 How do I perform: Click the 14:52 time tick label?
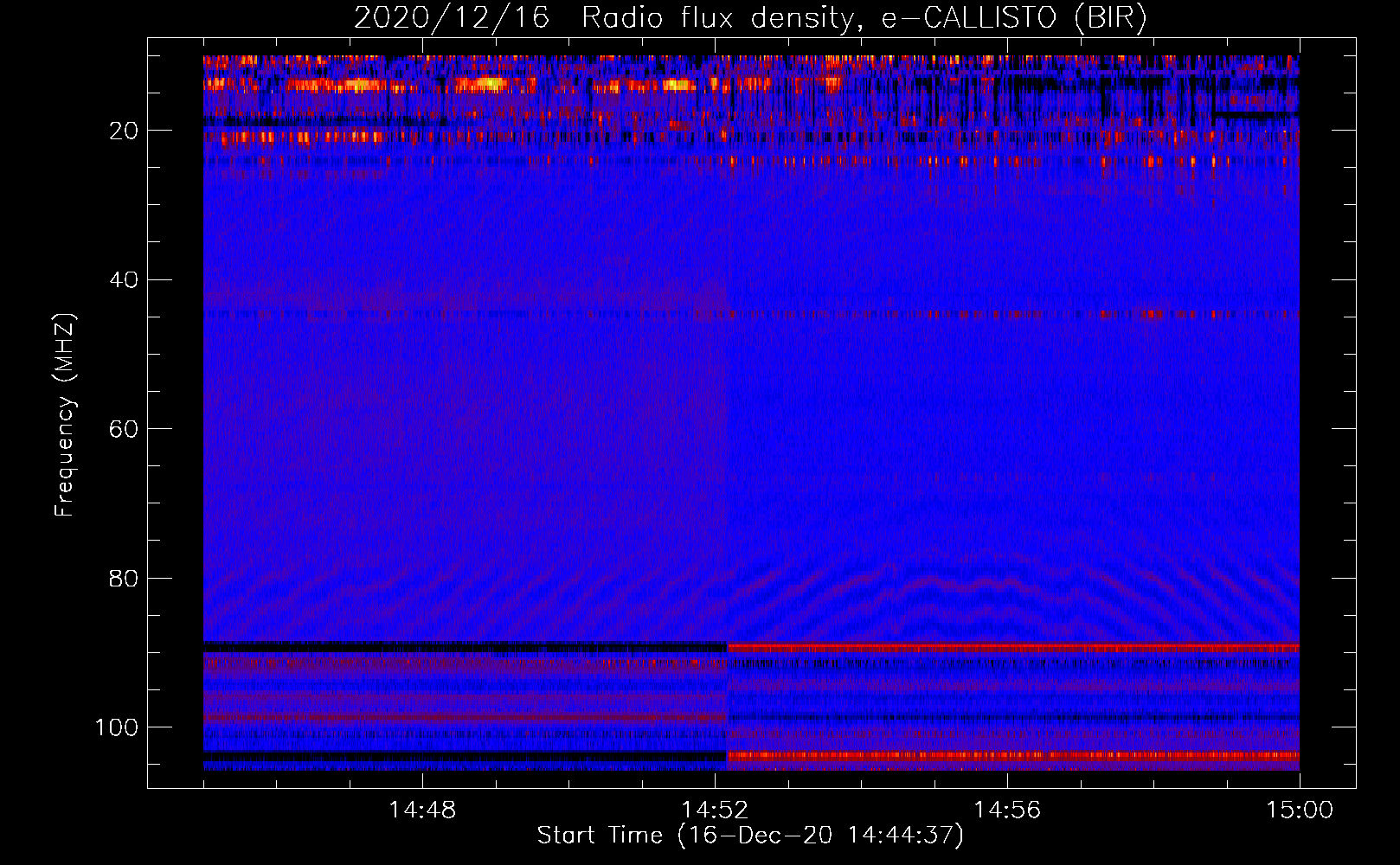(x=715, y=811)
